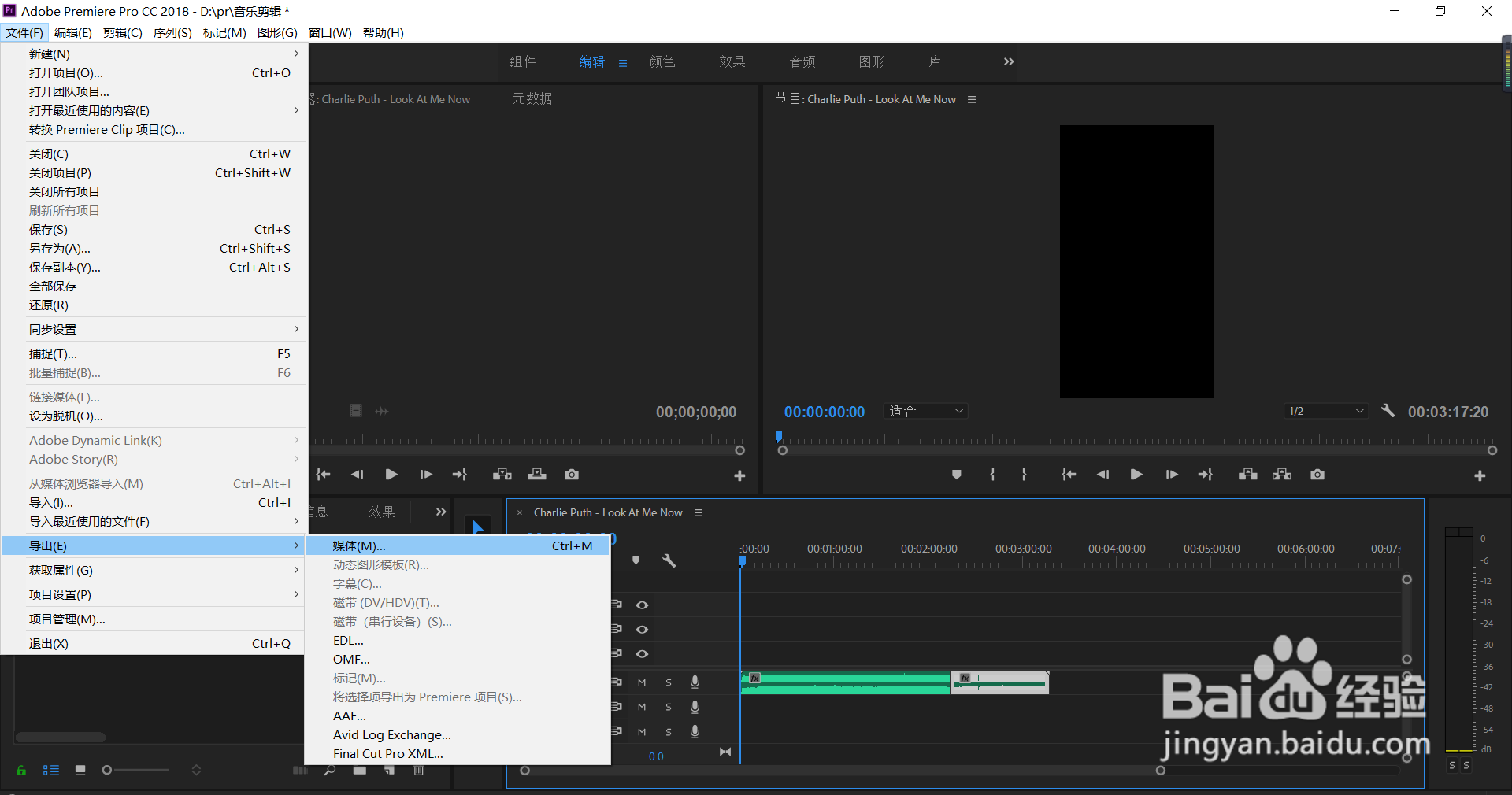Viewport: 1512px width, 795px height.
Task: Mute the second audio track
Action: click(642, 707)
